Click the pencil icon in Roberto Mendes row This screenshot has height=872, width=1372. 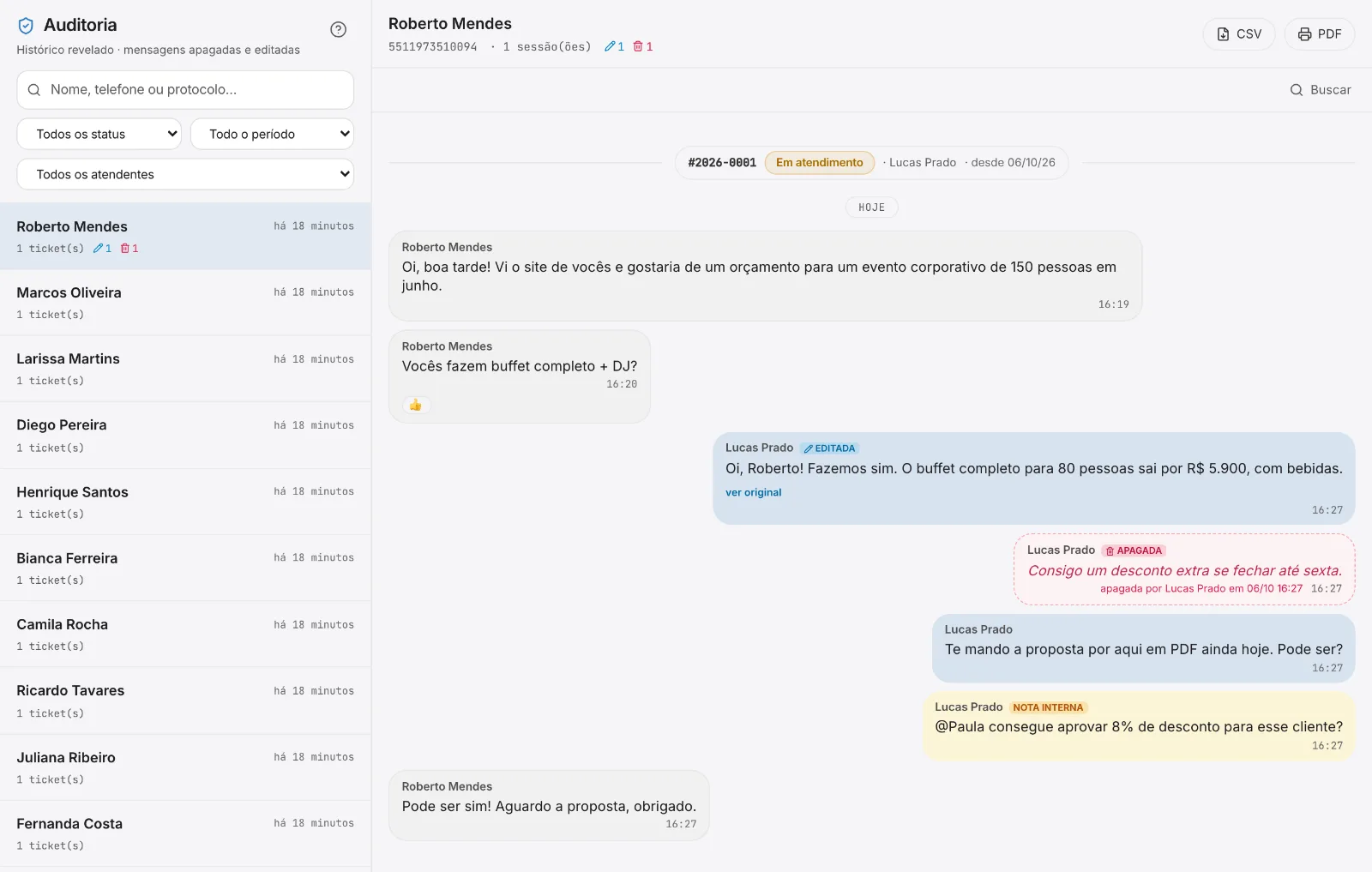coord(98,249)
